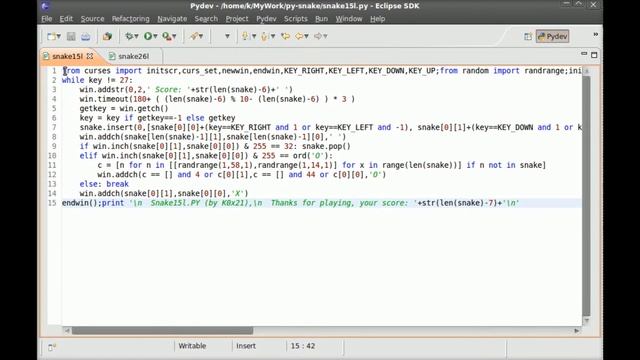640x360 pixels.
Task: Open the Scripts menu
Action: (x=296, y=19)
